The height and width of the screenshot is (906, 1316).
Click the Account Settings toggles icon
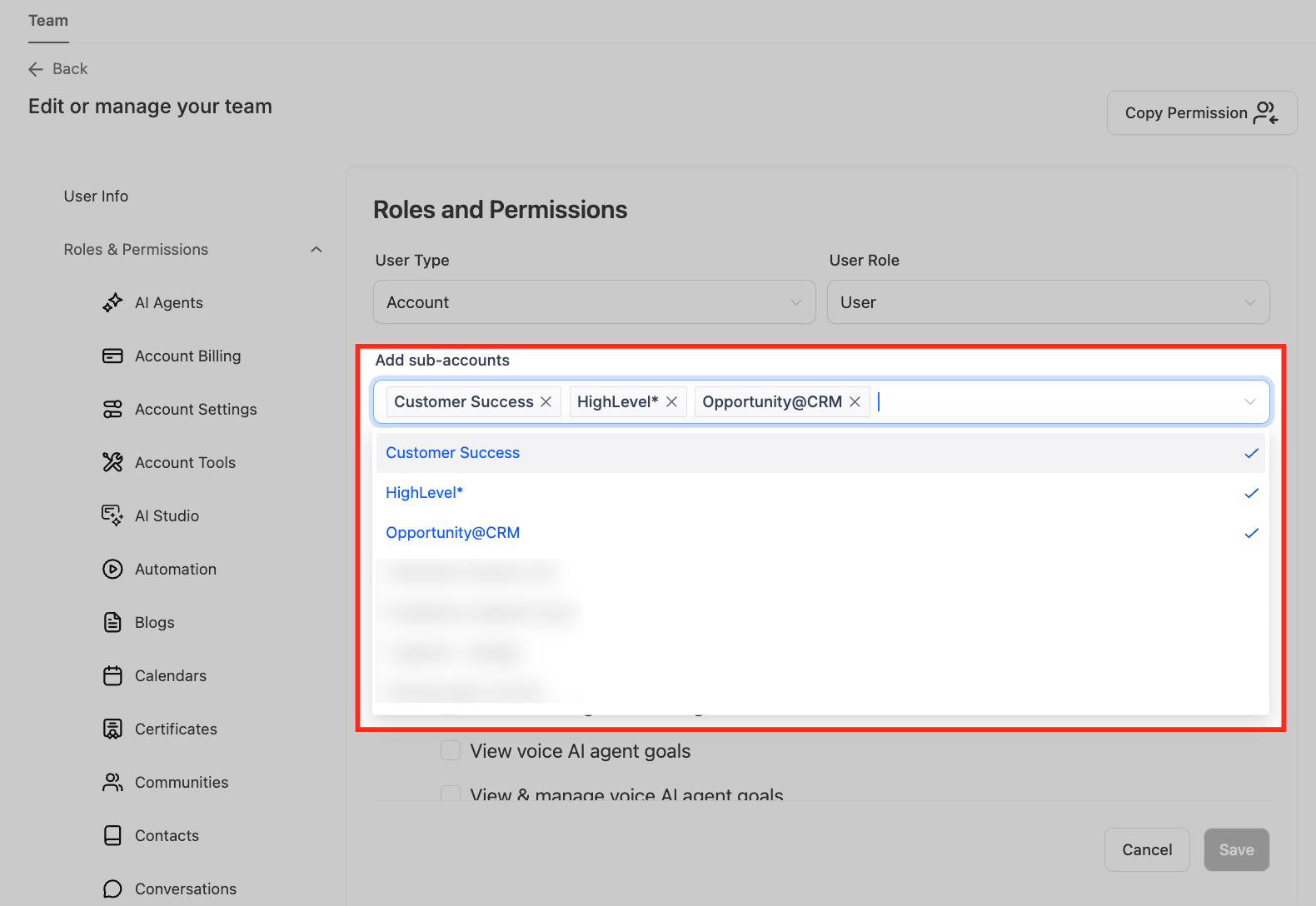point(112,410)
